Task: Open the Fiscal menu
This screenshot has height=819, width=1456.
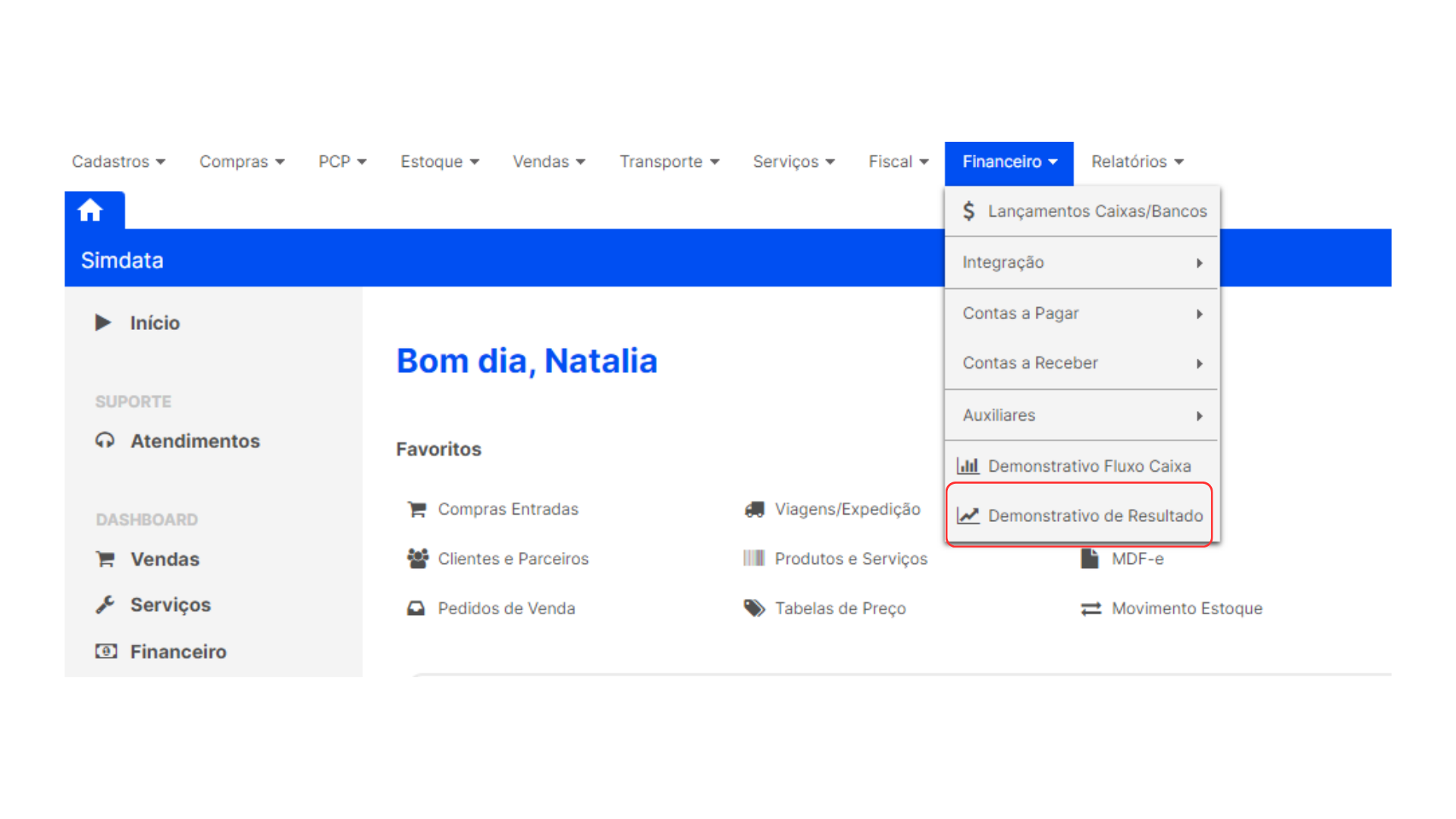Action: (898, 162)
